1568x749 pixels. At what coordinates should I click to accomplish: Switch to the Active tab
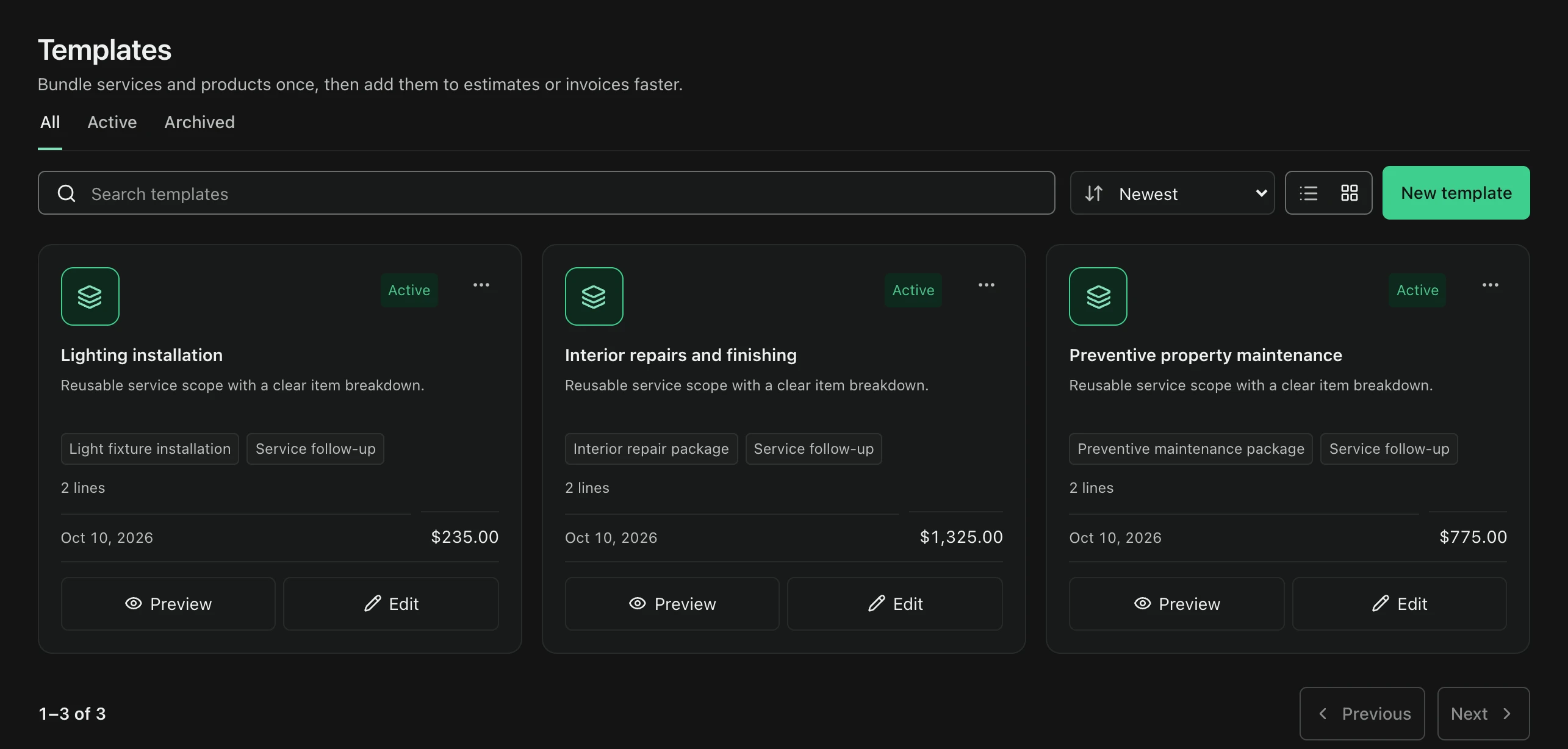coord(112,123)
